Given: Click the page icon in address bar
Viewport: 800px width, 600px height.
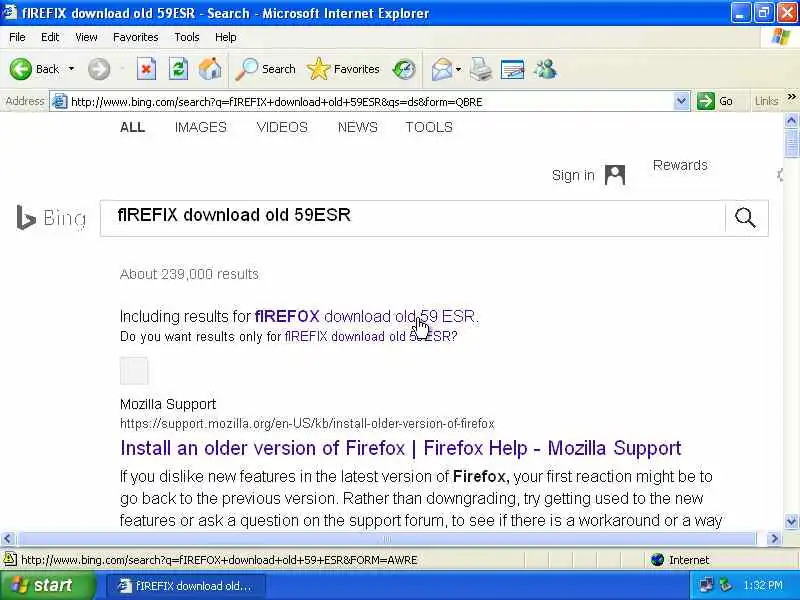Looking at the screenshot, I should coord(60,102).
